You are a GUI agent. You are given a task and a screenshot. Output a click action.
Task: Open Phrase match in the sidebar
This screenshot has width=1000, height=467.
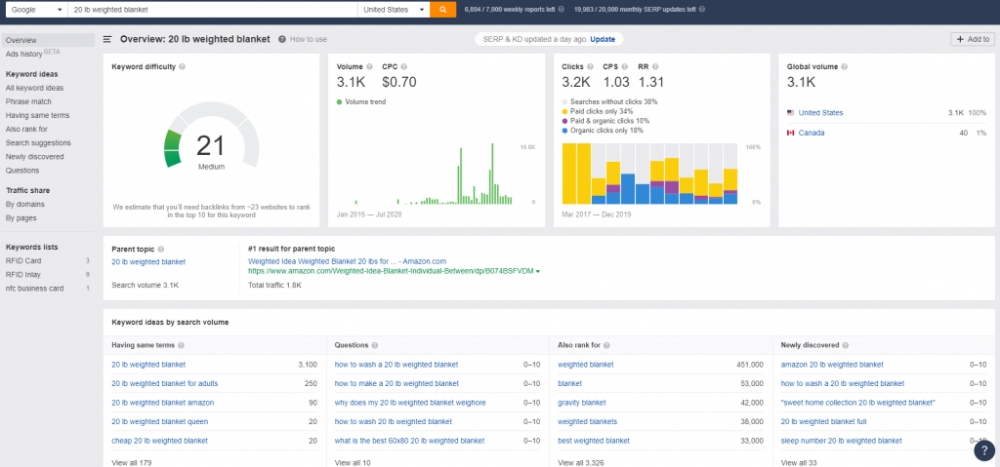[x=27, y=101]
